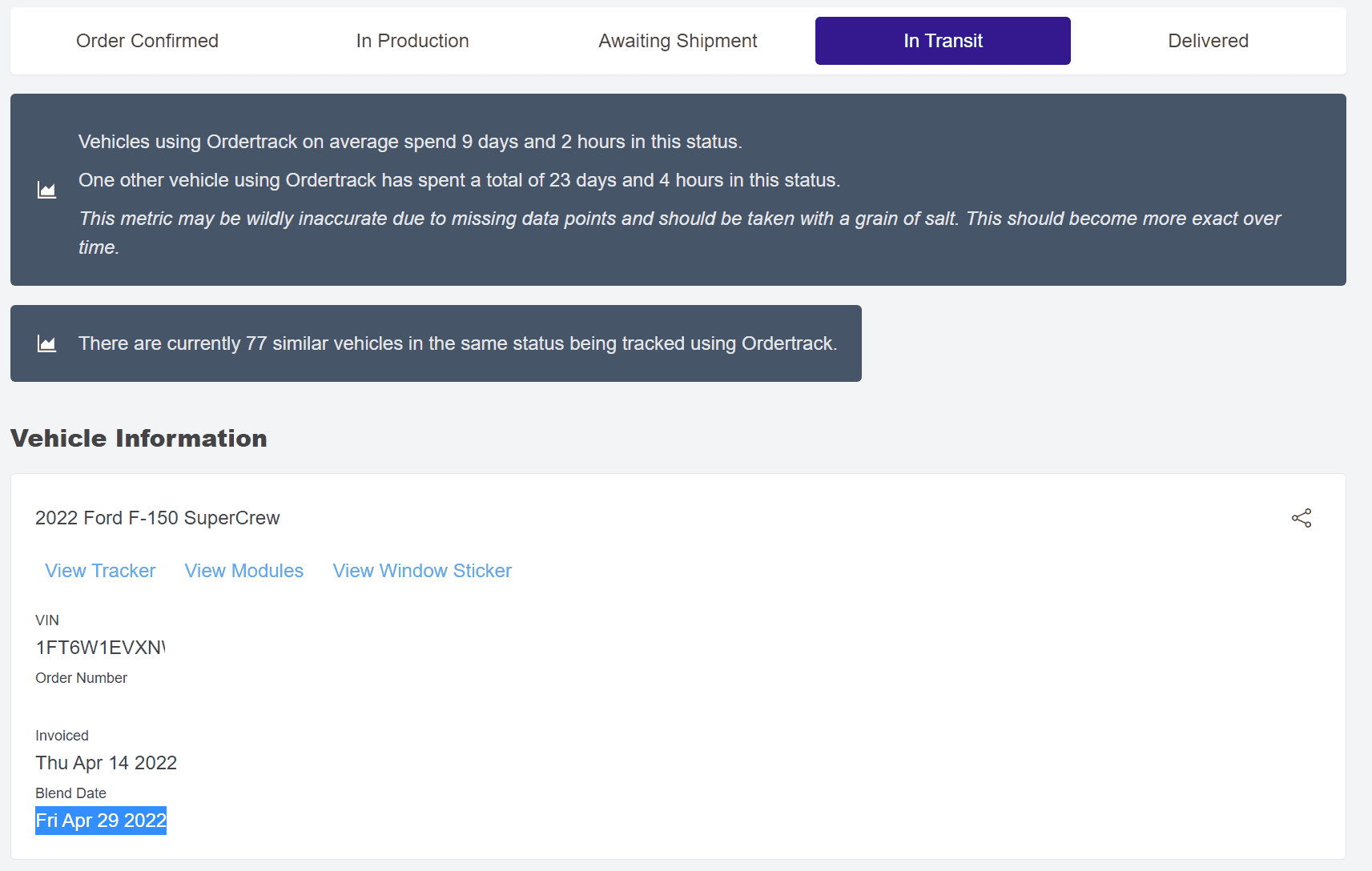Screen dimensions: 1372x871
Task: Click the italic metric accuracy disclaimer
Action: pos(679,219)
